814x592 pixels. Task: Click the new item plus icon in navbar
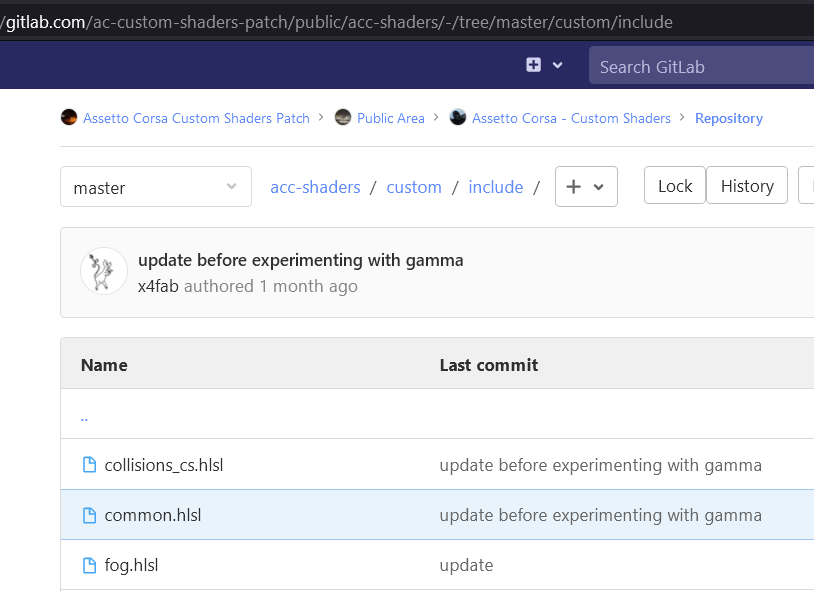click(533, 65)
